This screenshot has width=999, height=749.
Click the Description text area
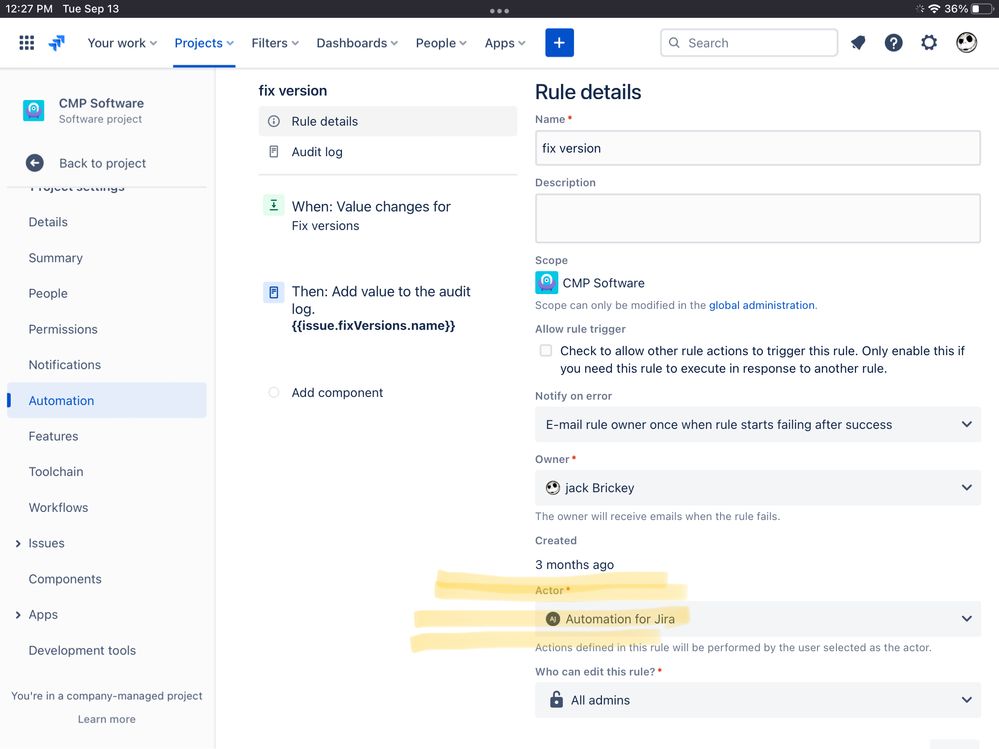(758, 218)
